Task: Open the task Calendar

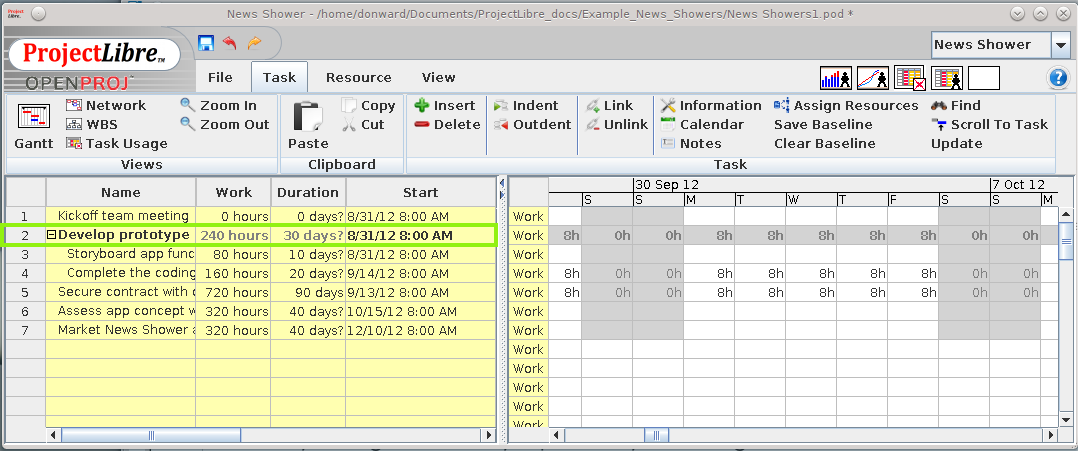Action: click(x=703, y=124)
